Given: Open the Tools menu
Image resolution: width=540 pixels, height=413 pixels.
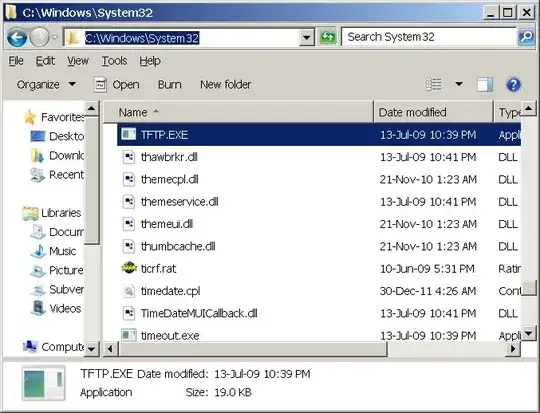Looking at the screenshot, I should tap(114, 61).
